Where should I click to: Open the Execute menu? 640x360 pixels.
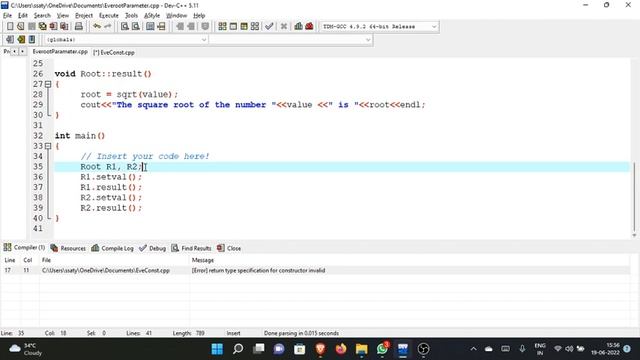click(109, 16)
